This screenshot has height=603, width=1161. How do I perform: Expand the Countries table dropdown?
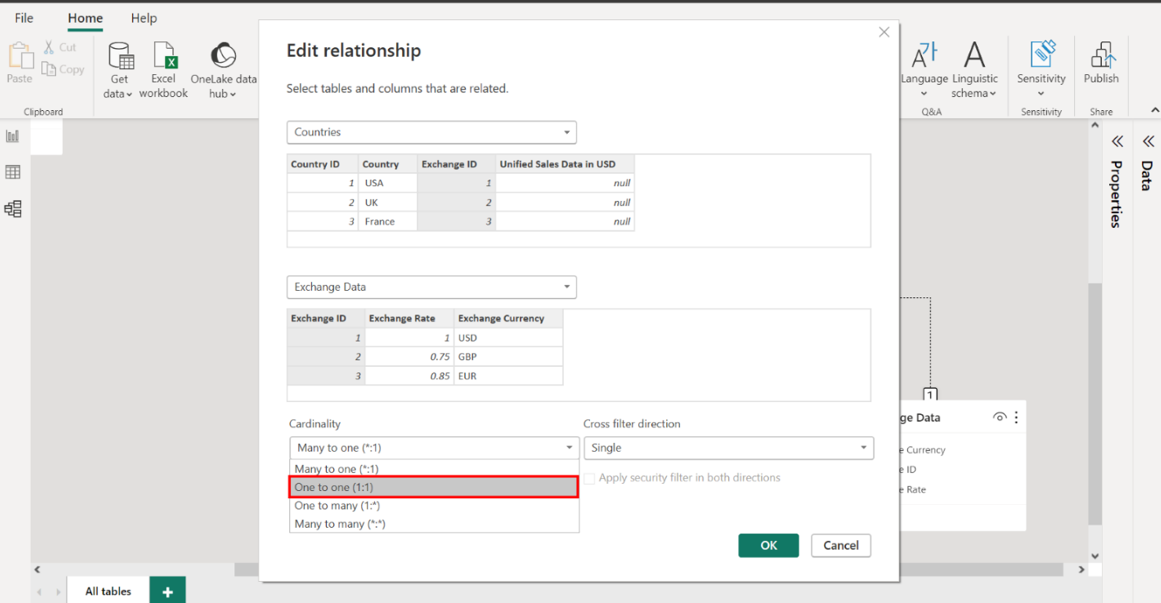point(431,132)
